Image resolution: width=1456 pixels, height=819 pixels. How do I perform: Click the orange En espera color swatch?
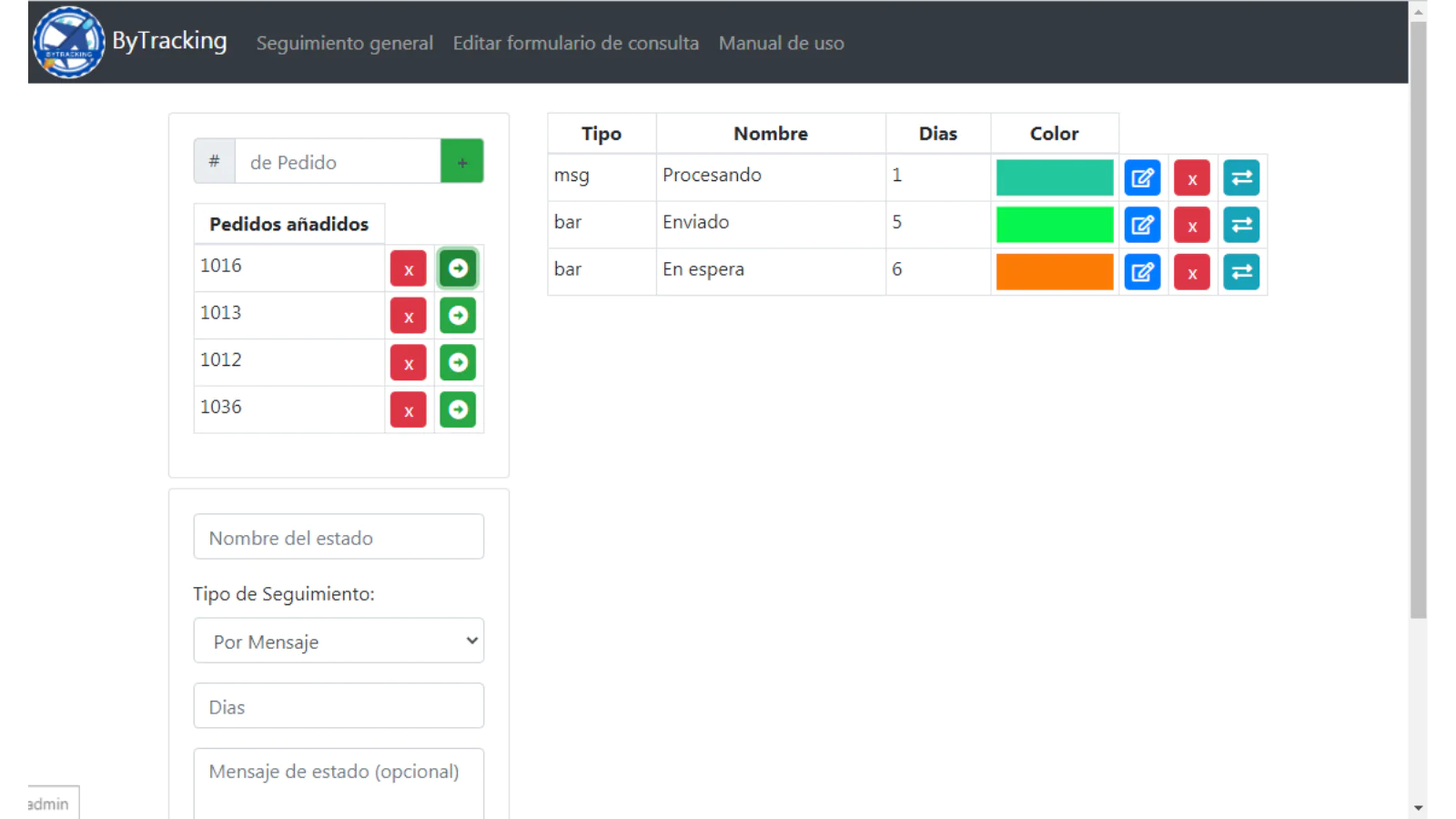(1055, 272)
